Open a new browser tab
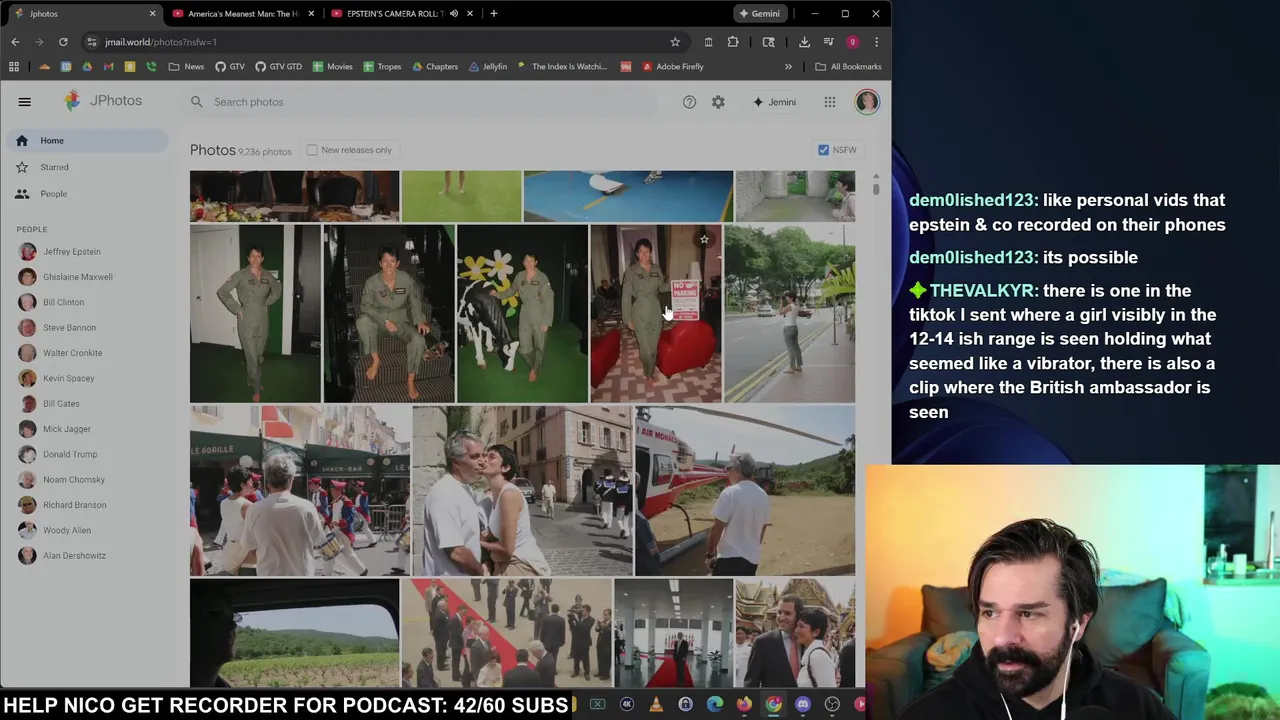1280x720 pixels. (494, 14)
